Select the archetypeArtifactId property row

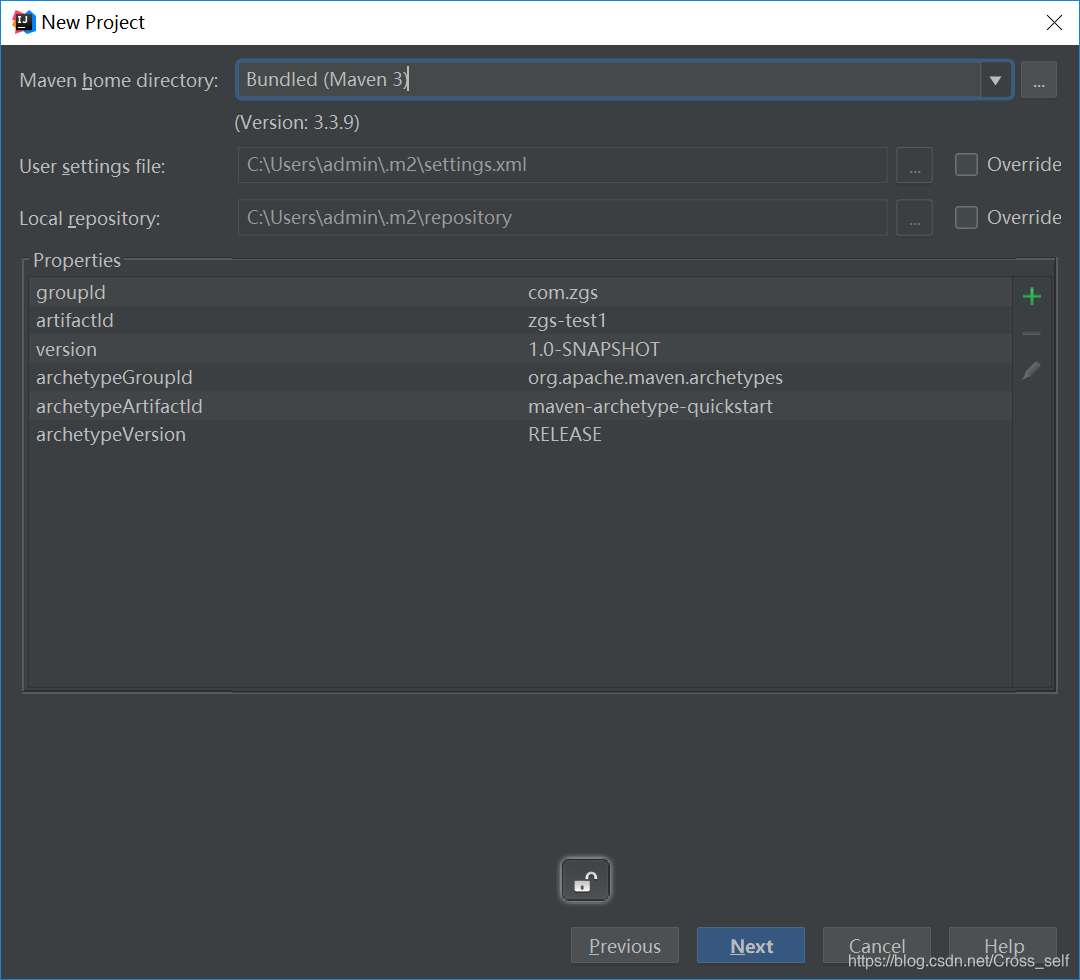(x=520, y=406)
